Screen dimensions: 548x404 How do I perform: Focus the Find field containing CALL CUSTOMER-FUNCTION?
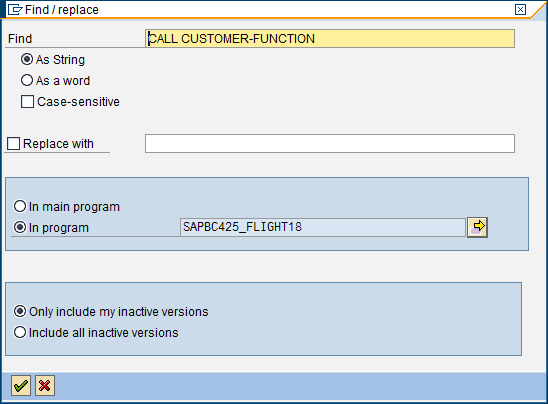(330, 38)
